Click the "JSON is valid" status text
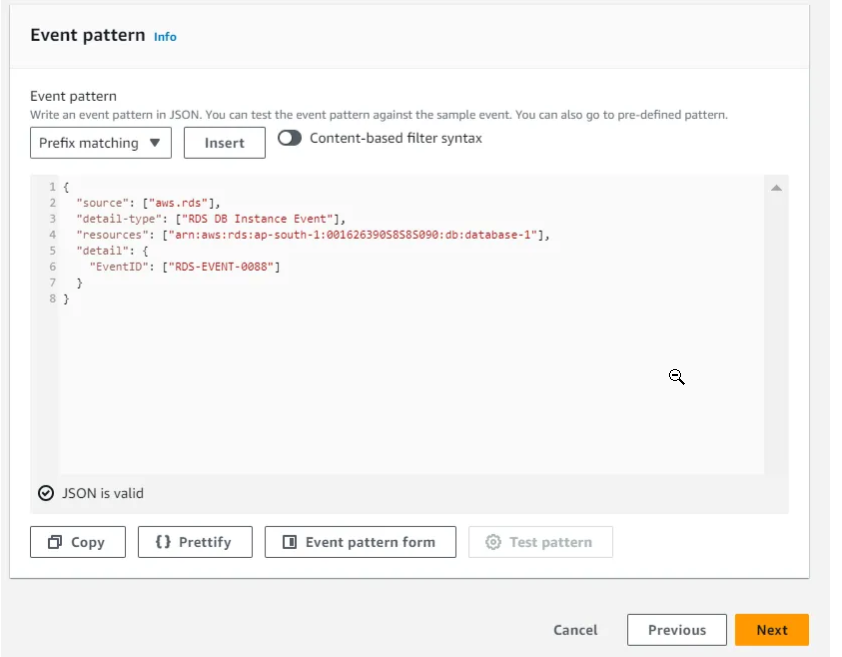 click(x=103, y=493)
